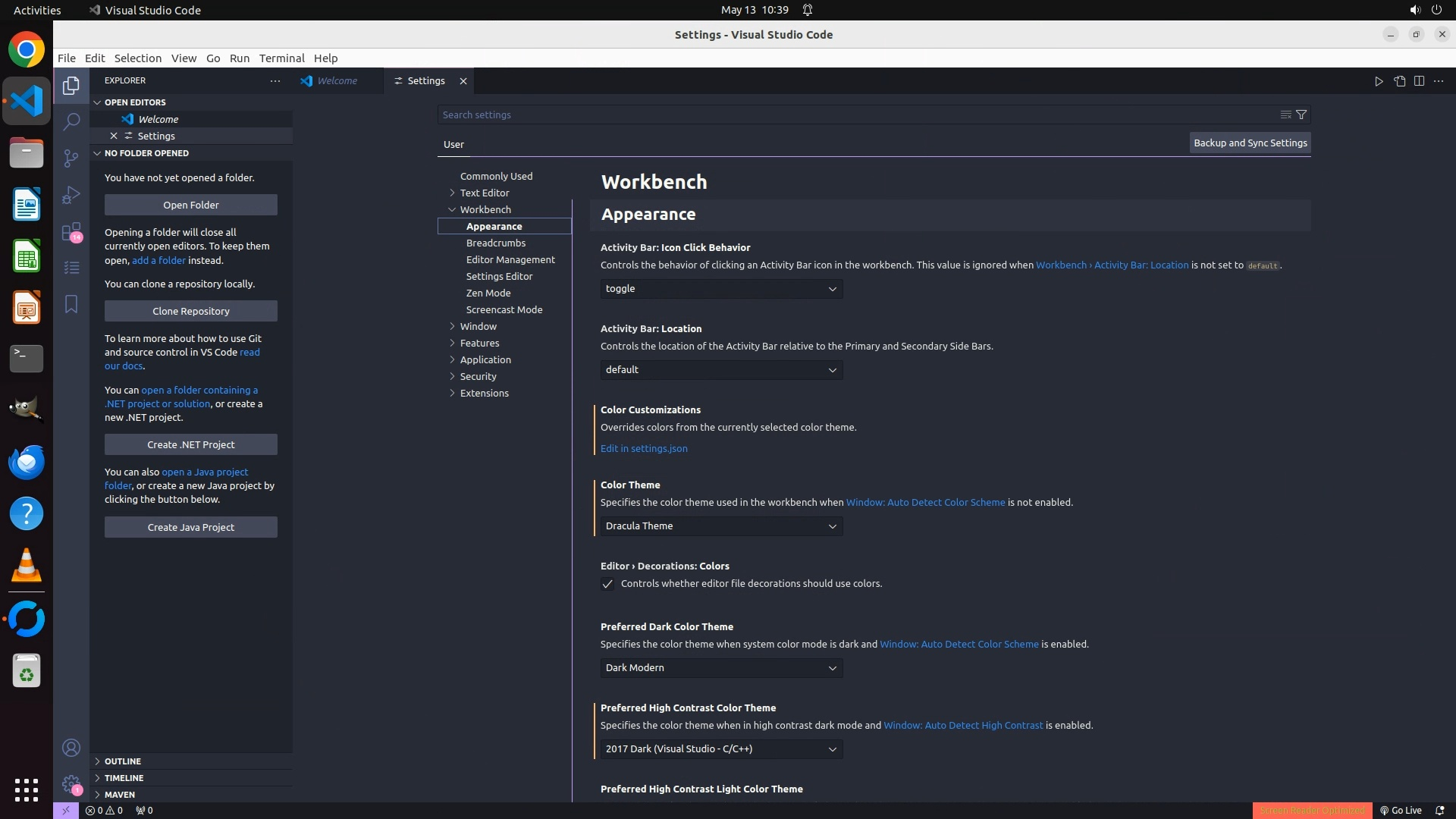Open the Terminal menu
The image size is (1456, 819).
click(281, 58)
